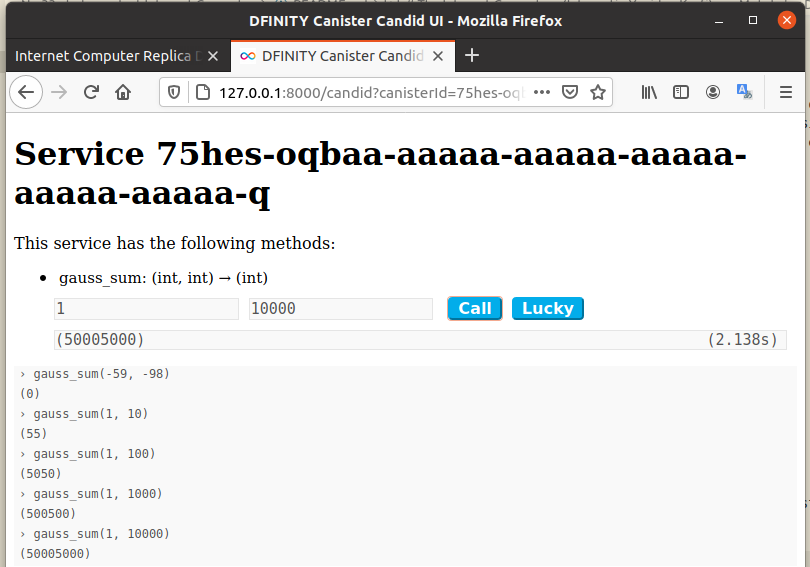Image resolution: width=810 pixels, height=567 pixels.
Task: Close the DFINITY Canister Candid tab
Action: click(x=438, y=56)
